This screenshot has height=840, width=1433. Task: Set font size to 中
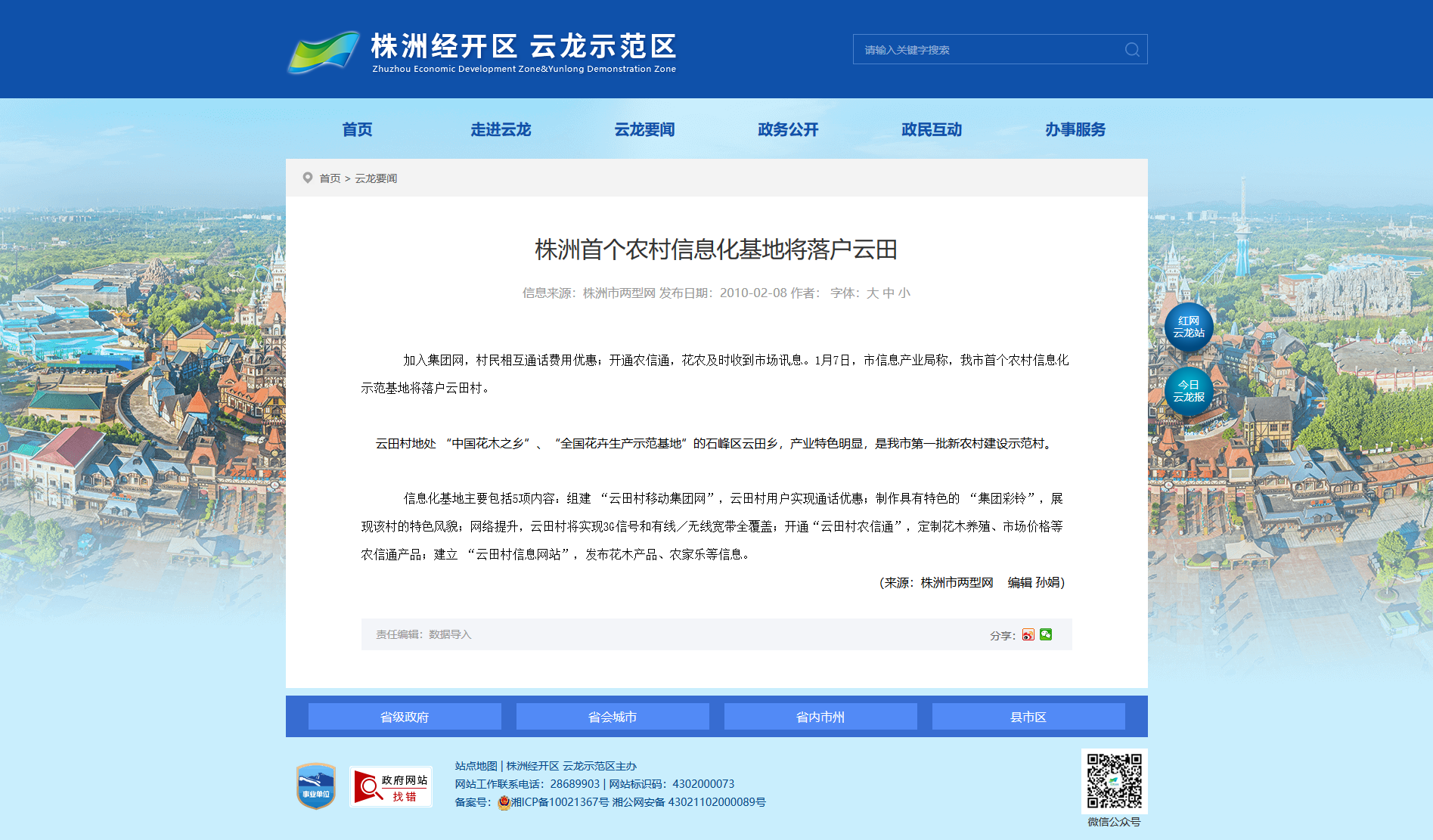coord(889,293)
